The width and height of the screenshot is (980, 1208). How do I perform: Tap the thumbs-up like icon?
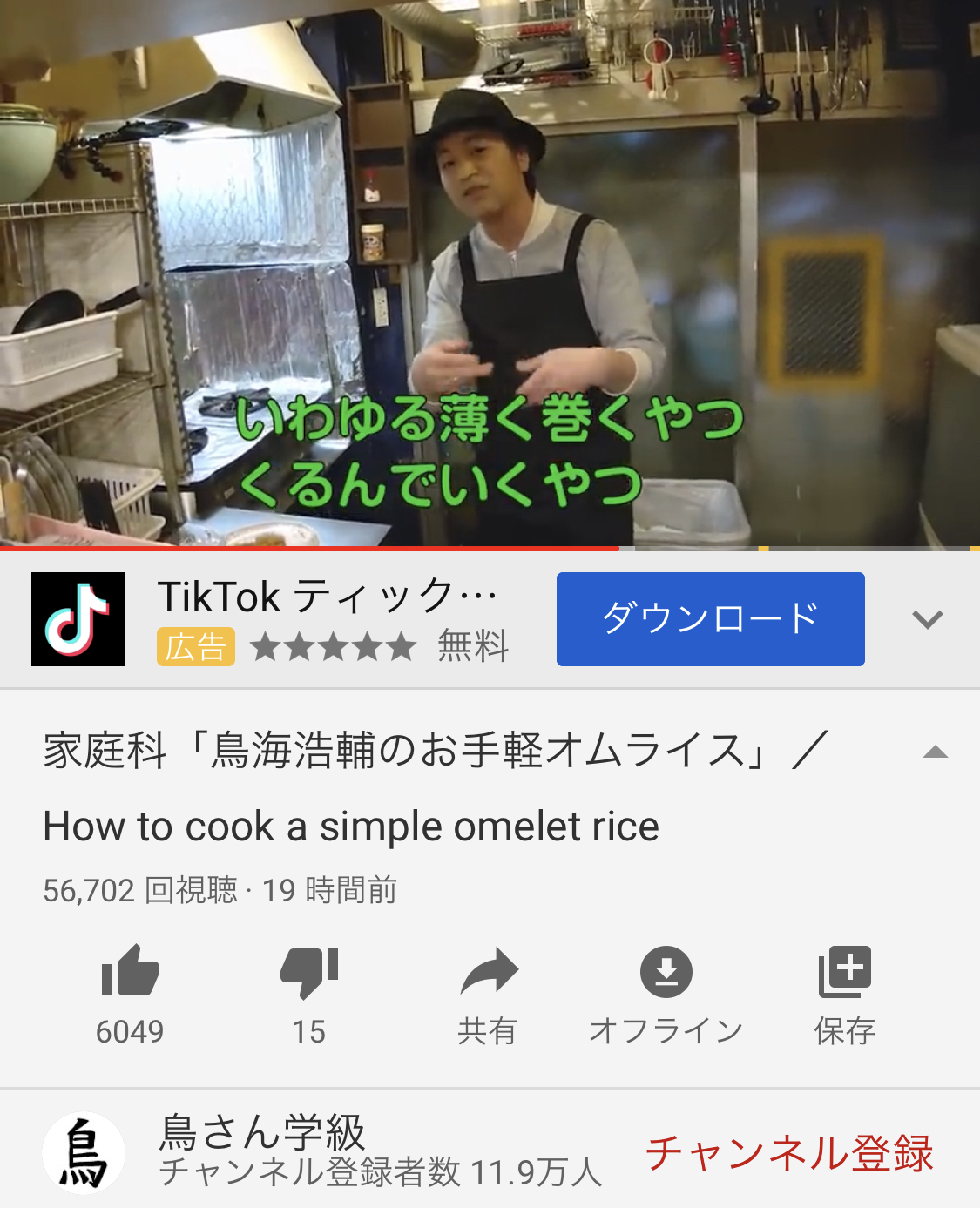coord(130,971)
